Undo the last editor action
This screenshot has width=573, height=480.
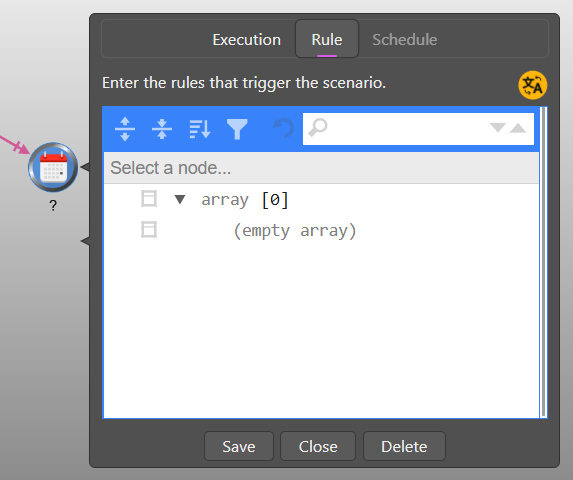pos(284,128)
